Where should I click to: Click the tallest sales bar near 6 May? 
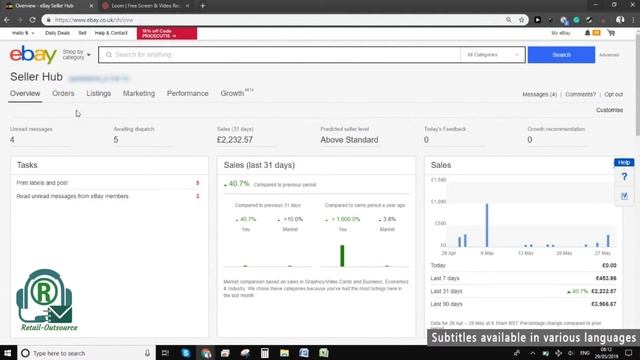click(487, 225)
